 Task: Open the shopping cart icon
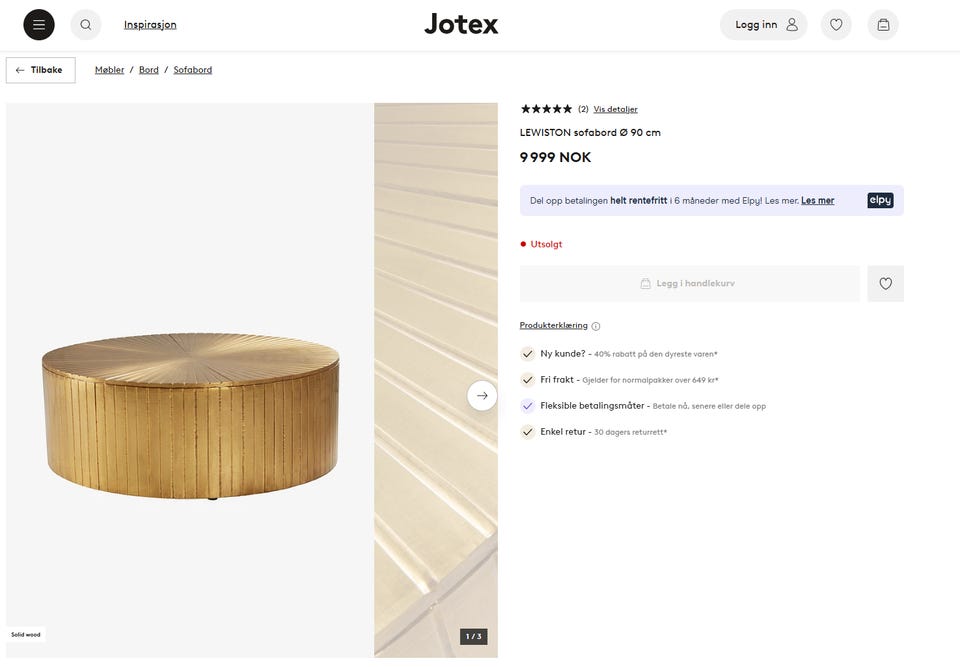(883, 24)
